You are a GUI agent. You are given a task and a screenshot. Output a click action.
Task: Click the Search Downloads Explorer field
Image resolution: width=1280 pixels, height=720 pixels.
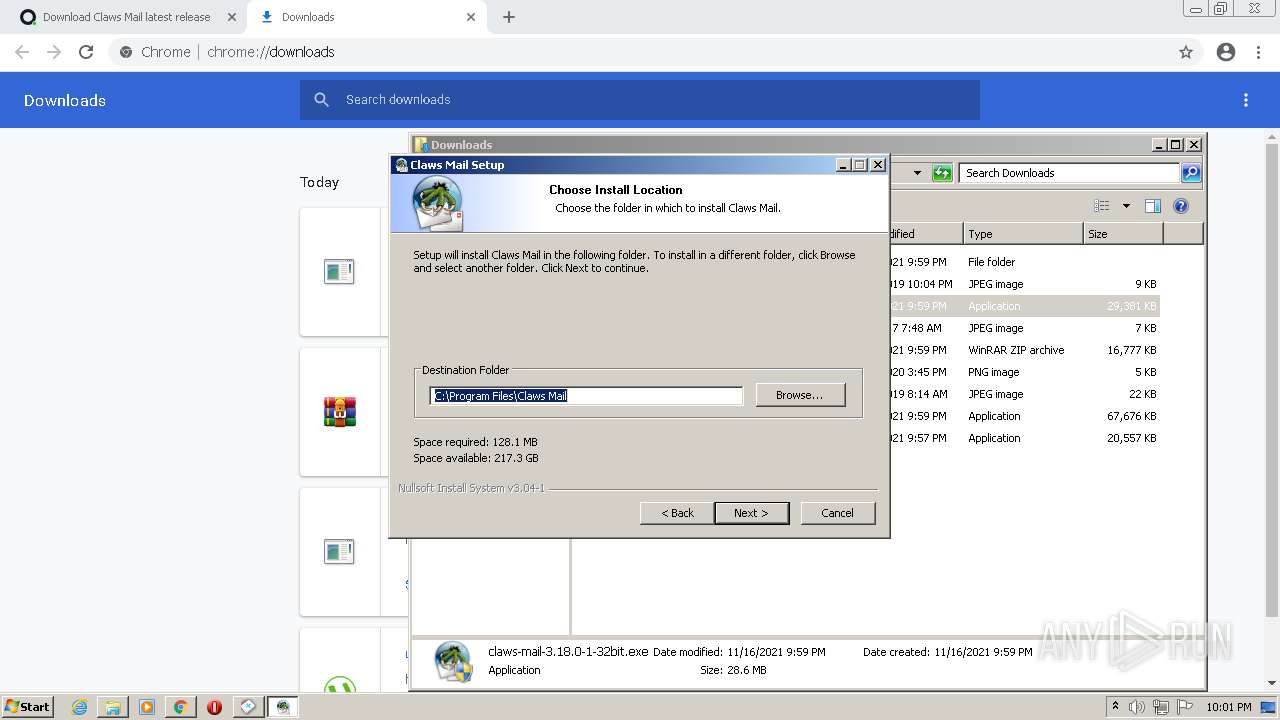pyautogui.click(x=1069, y=173)
